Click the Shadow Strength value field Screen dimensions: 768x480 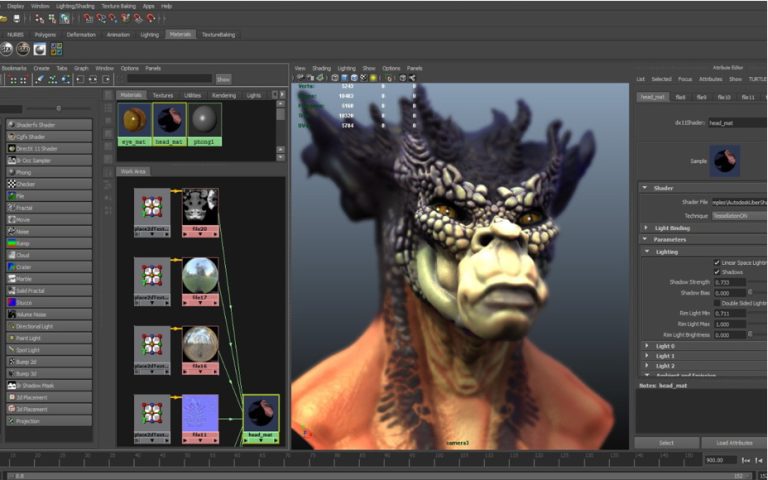[x=729, y=282]
